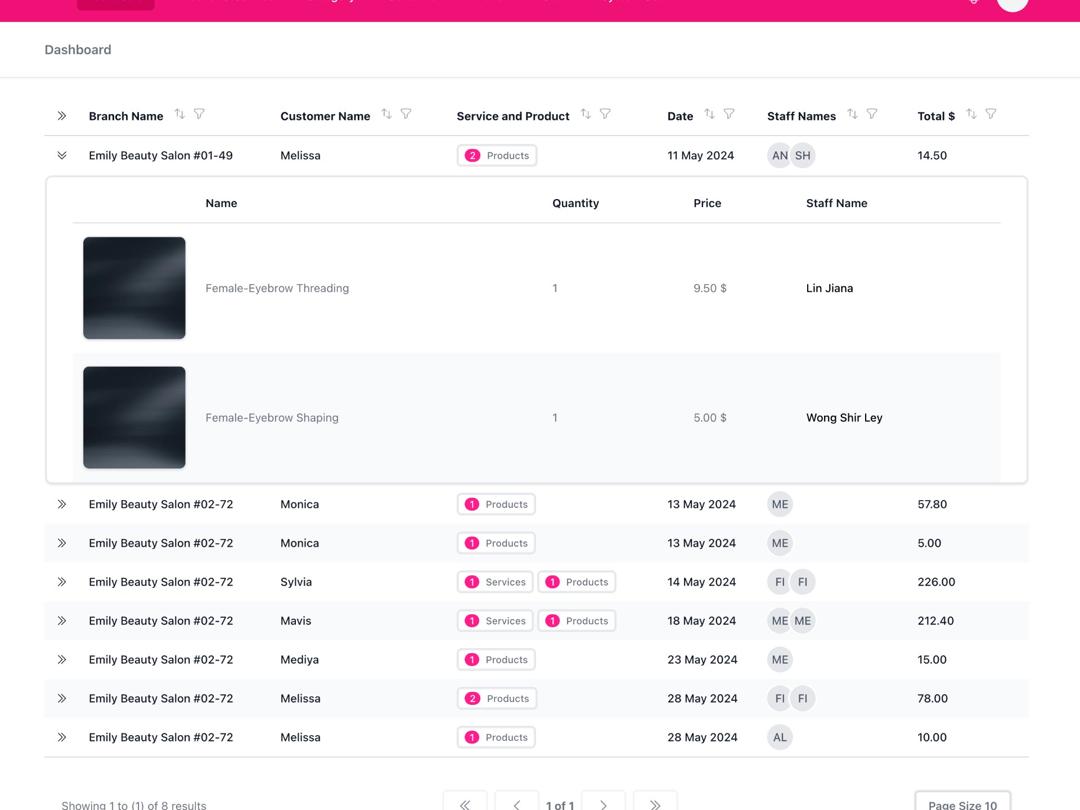The height and width of the screenshot is (810, 1080).
Task: Sort rows by Staff Names
Action: [852, 114]
